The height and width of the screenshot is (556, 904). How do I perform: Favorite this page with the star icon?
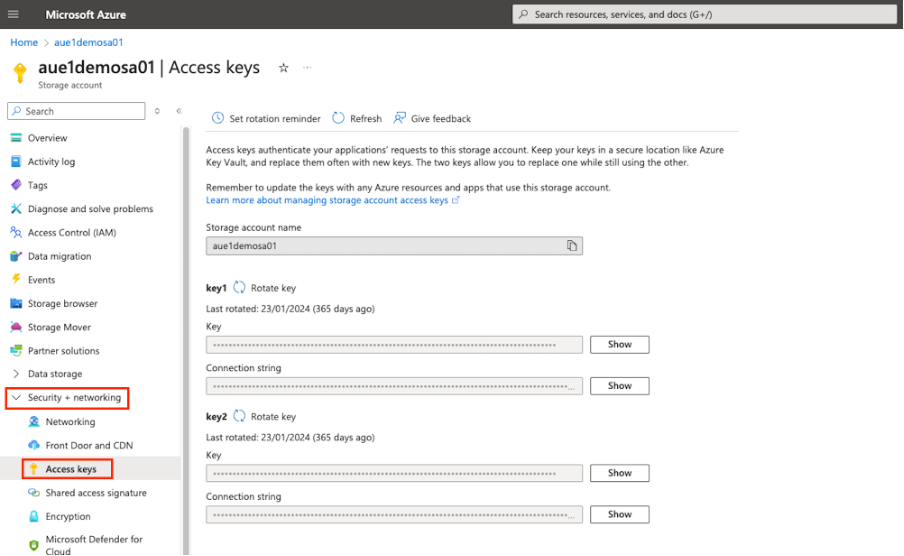(283, 67)
